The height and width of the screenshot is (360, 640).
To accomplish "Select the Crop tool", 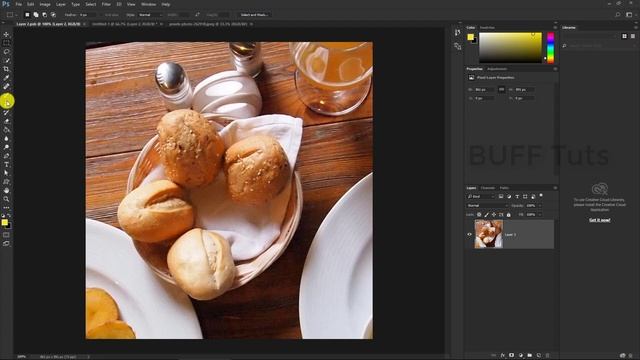I will [x=6, y=69].
